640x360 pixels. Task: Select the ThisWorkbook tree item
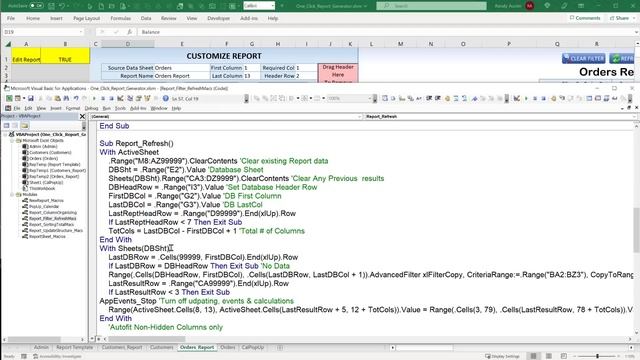click(42, 189)
